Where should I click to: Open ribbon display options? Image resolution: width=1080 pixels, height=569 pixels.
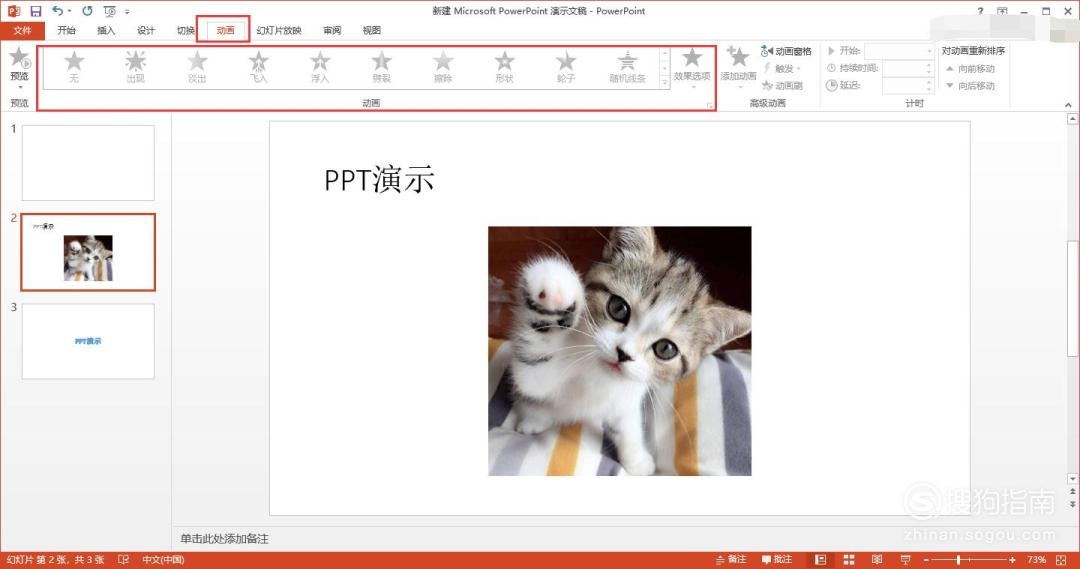(1002, 11)
